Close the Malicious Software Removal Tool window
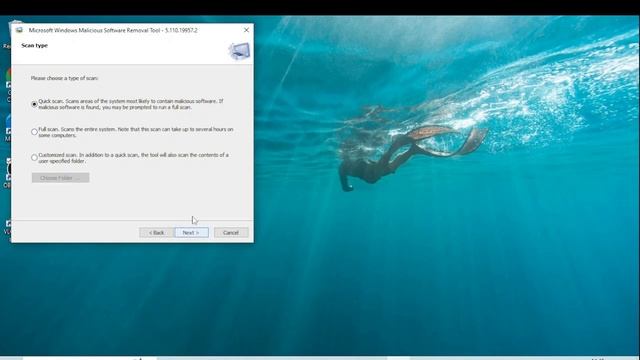Image resolution: width=640 pixels, height=360 pixels. [246, 30]
